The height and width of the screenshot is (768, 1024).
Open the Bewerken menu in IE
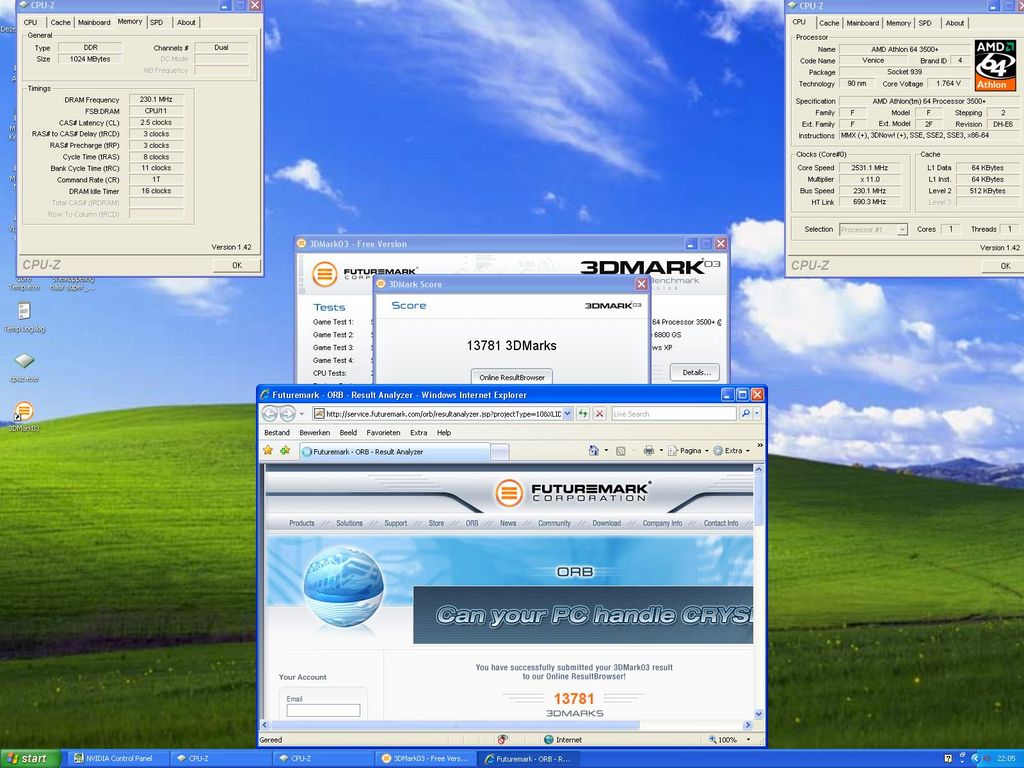pos(315,432)
